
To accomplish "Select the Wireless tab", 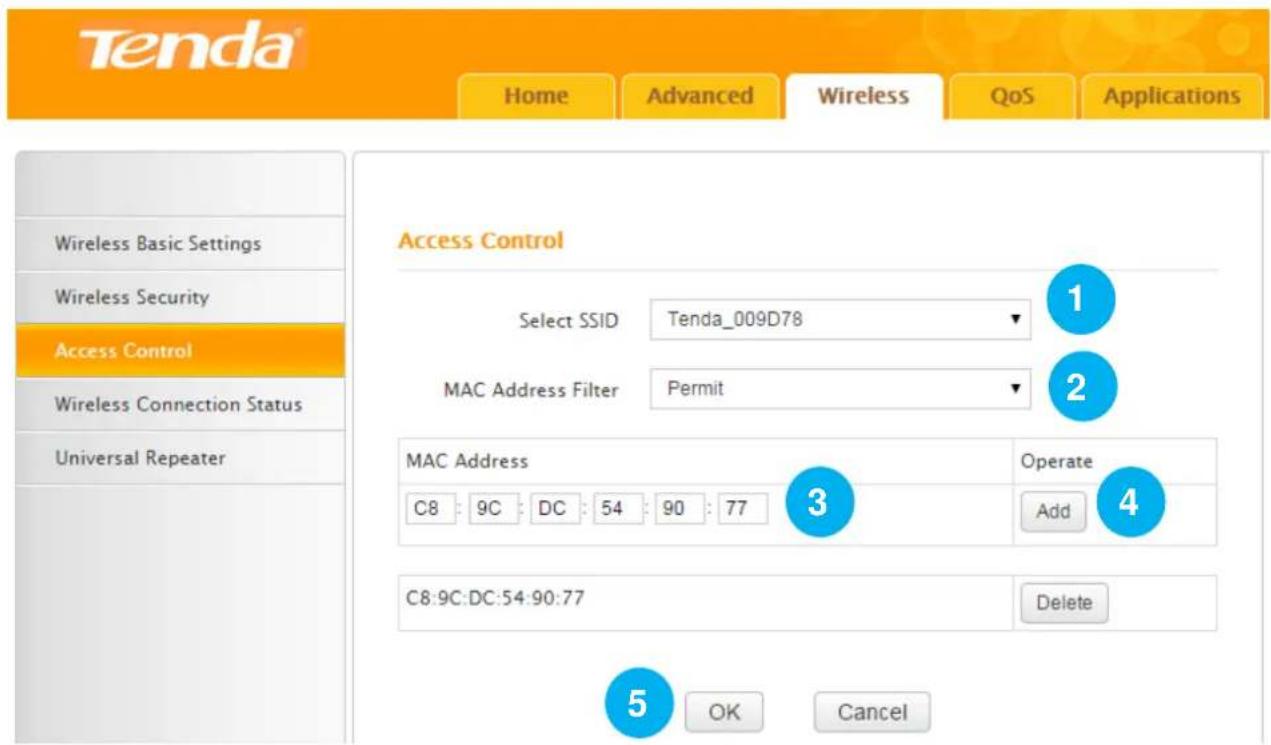I will [863, 96].
